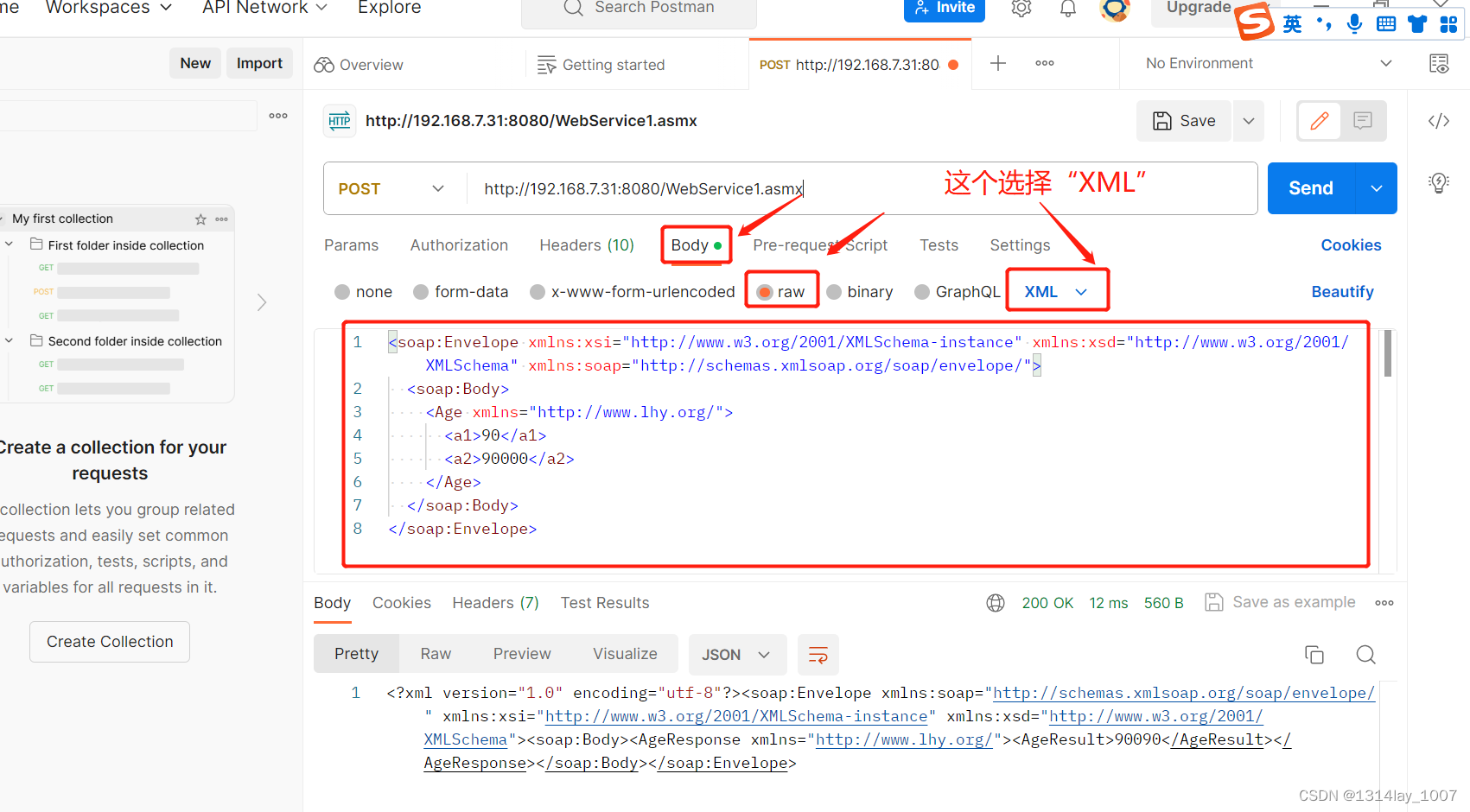Viewport: 1470px width, 812px height.
Task: Open response options three-dots menu
Action: [1384, 603]
